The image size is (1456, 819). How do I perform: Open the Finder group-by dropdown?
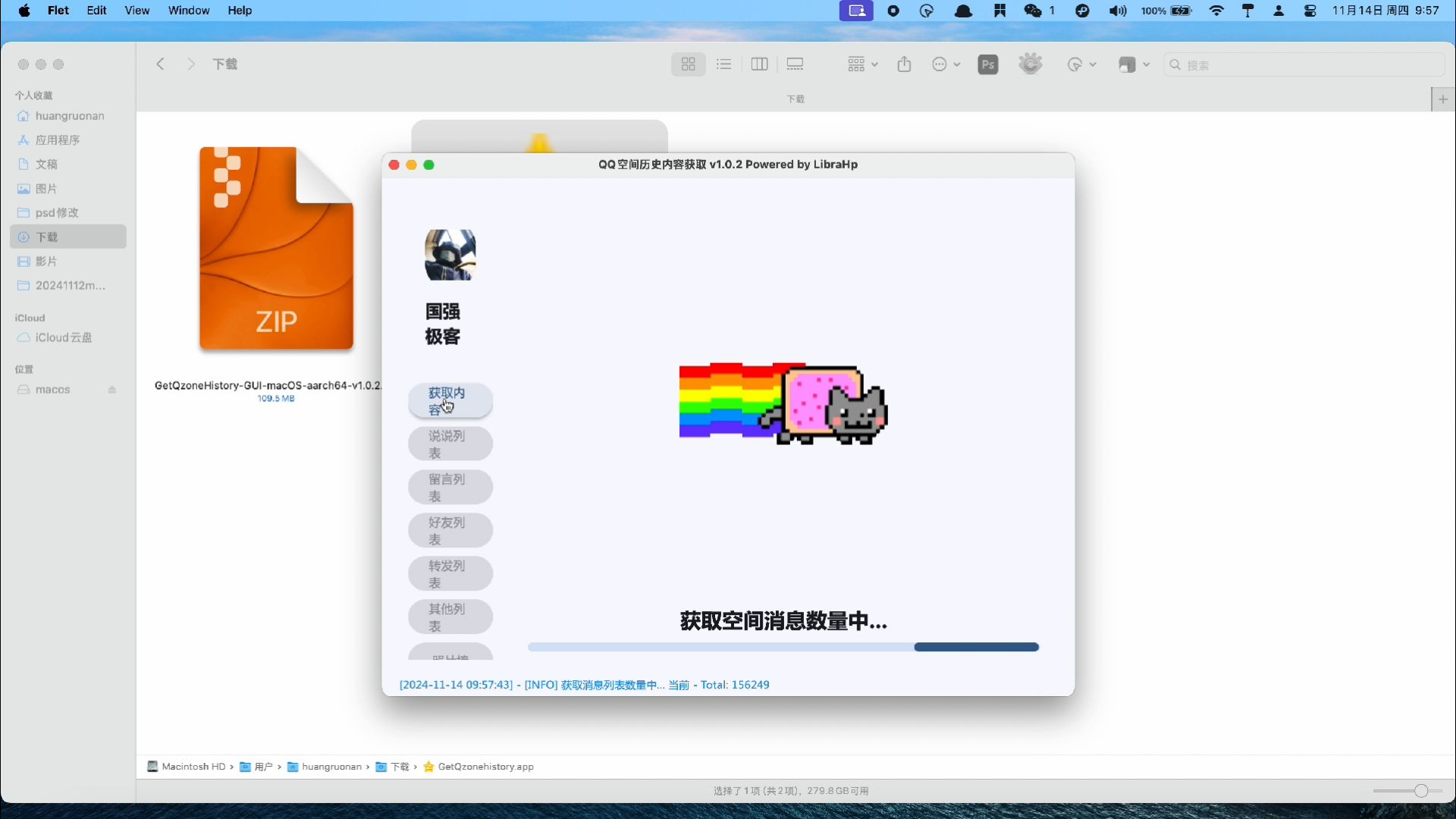[x=862, y=64]
